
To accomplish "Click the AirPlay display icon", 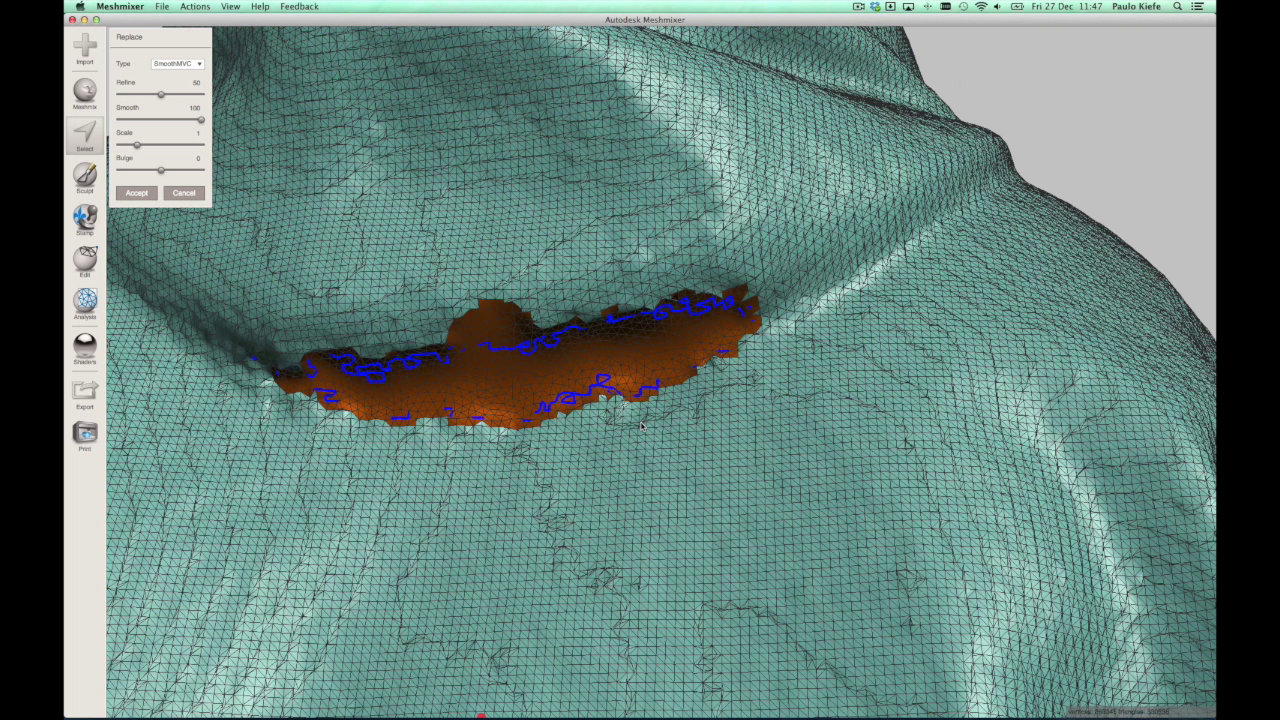I will point(909,6).
